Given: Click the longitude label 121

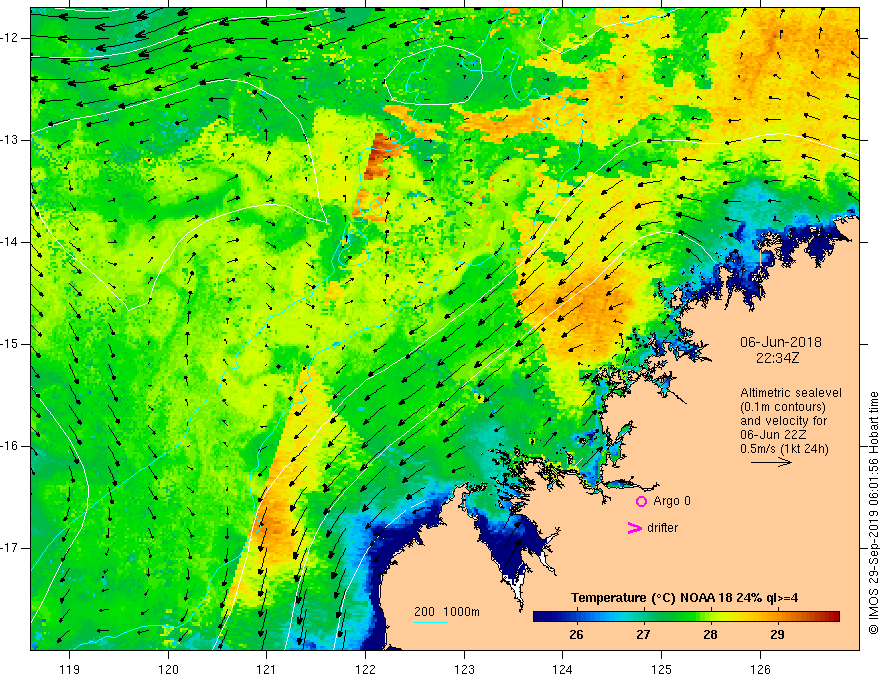Looking at the screenshot, I should point(267,669).
